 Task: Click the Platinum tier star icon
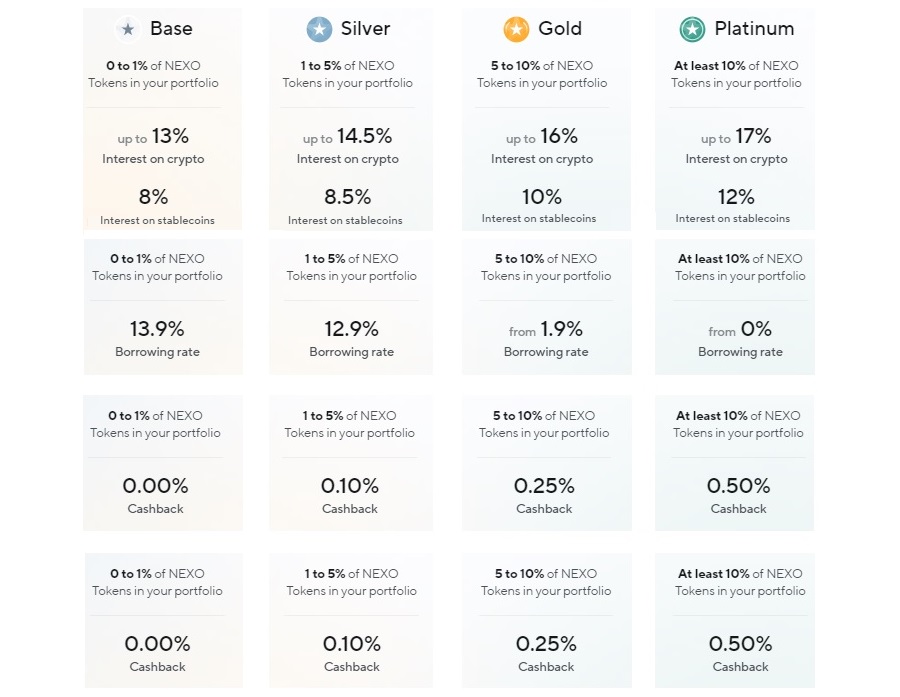coord(692,29)
